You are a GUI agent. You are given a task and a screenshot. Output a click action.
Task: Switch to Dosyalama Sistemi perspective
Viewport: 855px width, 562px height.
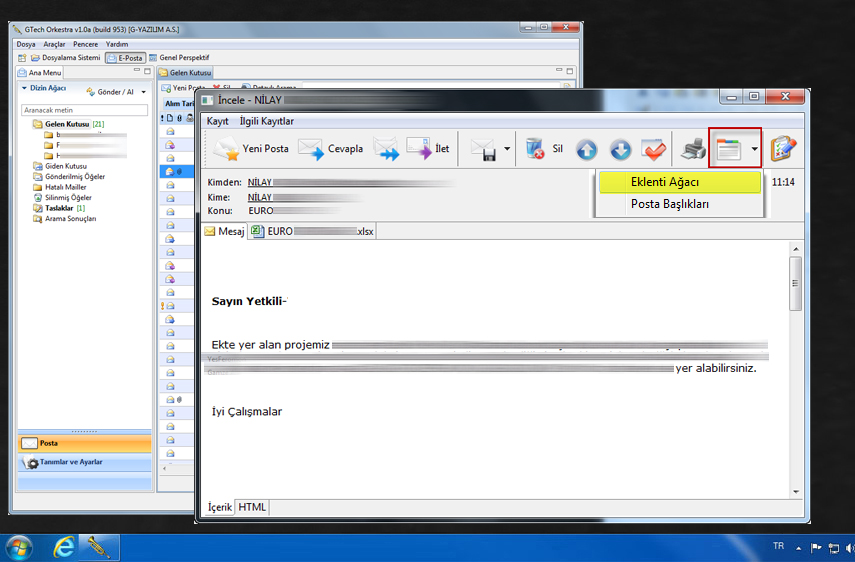(x=65, y=58)
